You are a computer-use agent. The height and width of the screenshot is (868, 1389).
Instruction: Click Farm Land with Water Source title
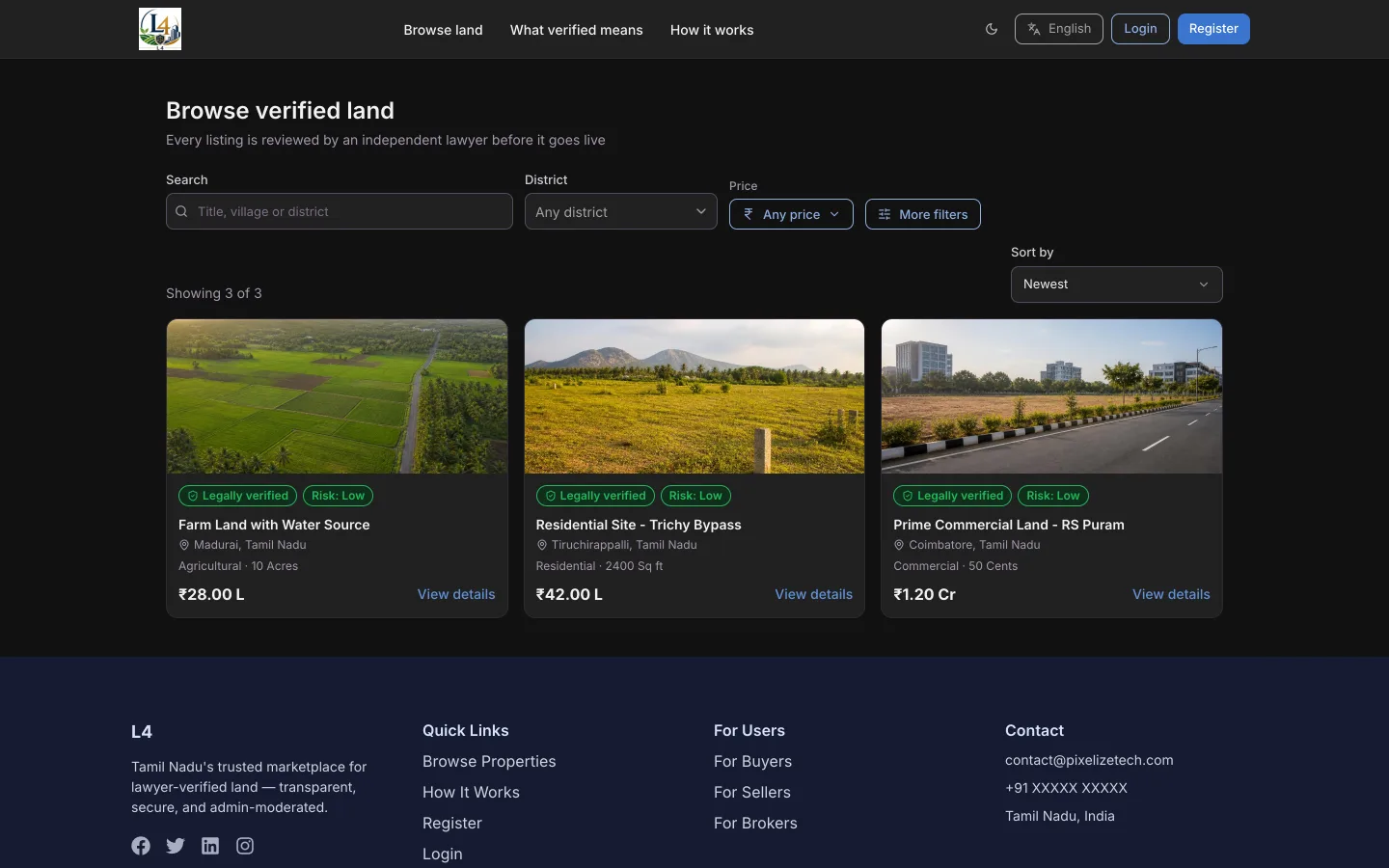point(274,525)
